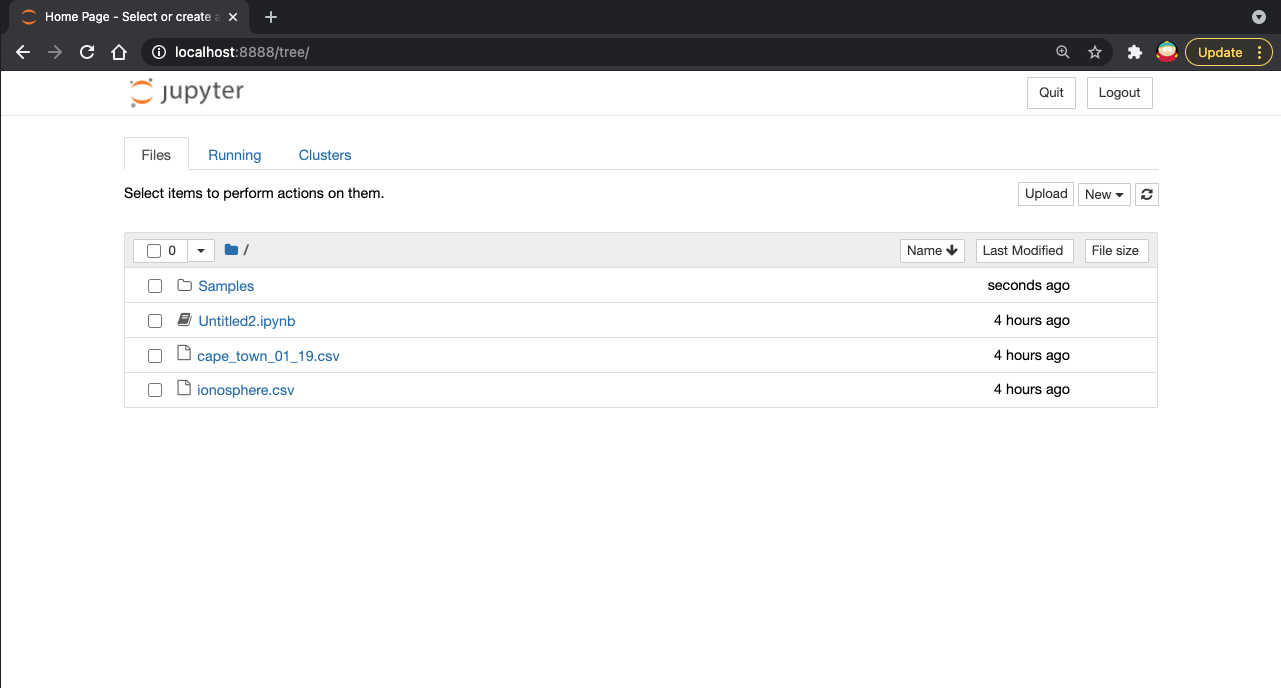
Task: Open the cape_town_01_19.csv file link
Action: [x=268, y=356]
